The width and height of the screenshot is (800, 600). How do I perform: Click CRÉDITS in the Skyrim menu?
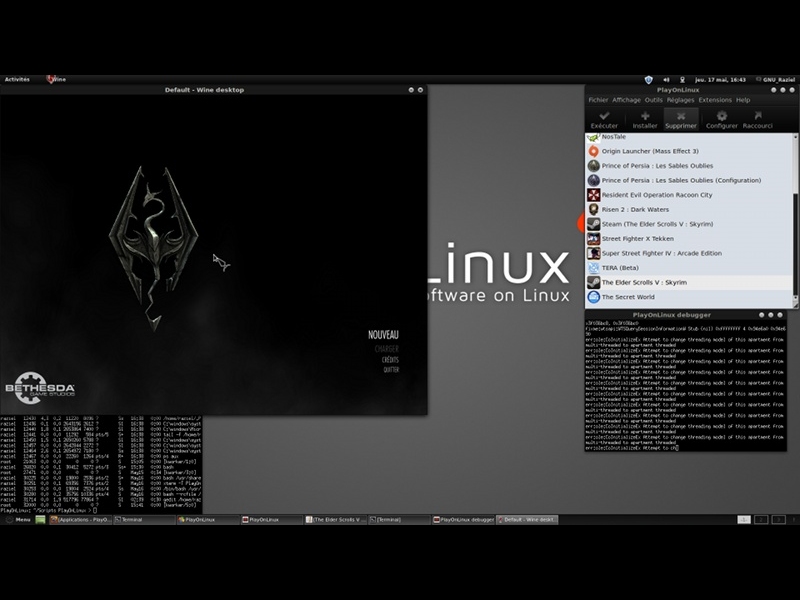tap(389, 359)
